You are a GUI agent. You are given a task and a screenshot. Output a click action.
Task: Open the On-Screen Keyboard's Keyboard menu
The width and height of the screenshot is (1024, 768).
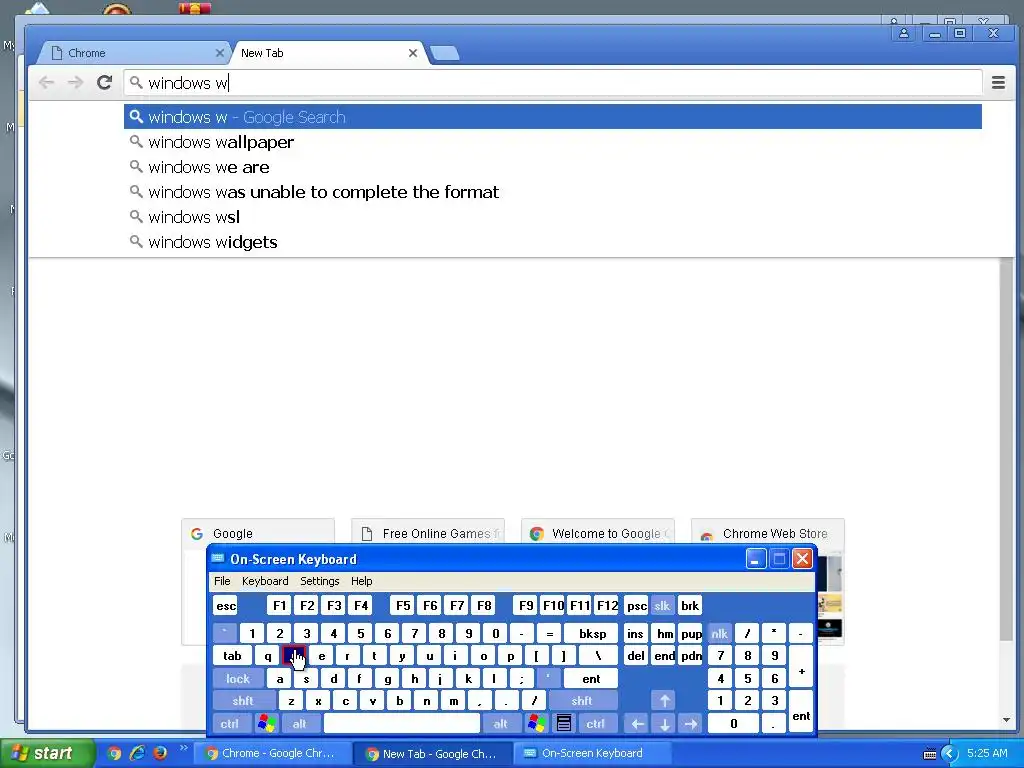point(265,581)
